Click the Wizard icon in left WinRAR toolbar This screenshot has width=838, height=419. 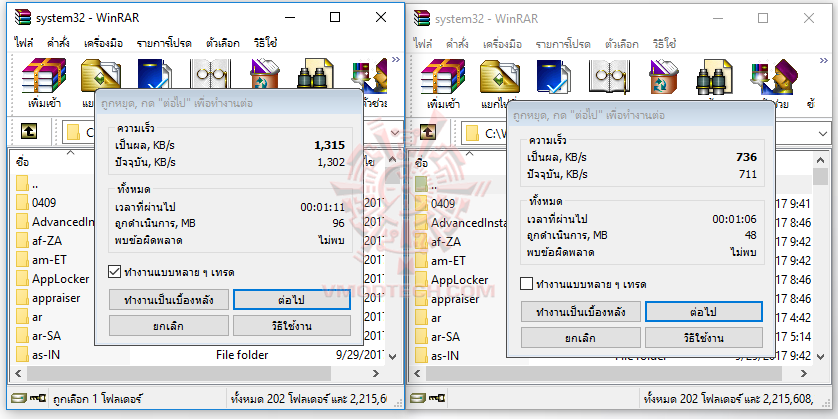click(x=369, y=74)
